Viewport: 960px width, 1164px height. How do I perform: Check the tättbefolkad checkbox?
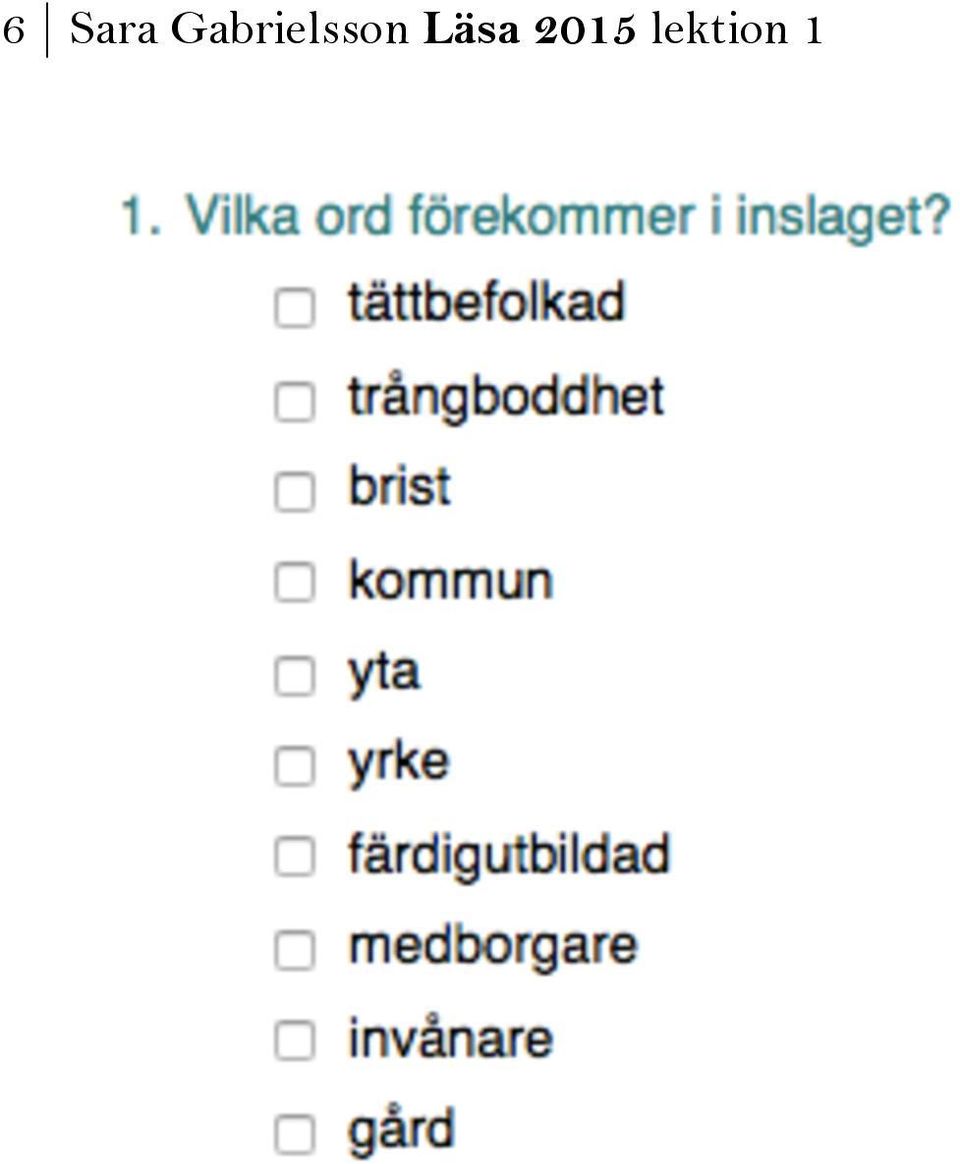coord(295,307)
